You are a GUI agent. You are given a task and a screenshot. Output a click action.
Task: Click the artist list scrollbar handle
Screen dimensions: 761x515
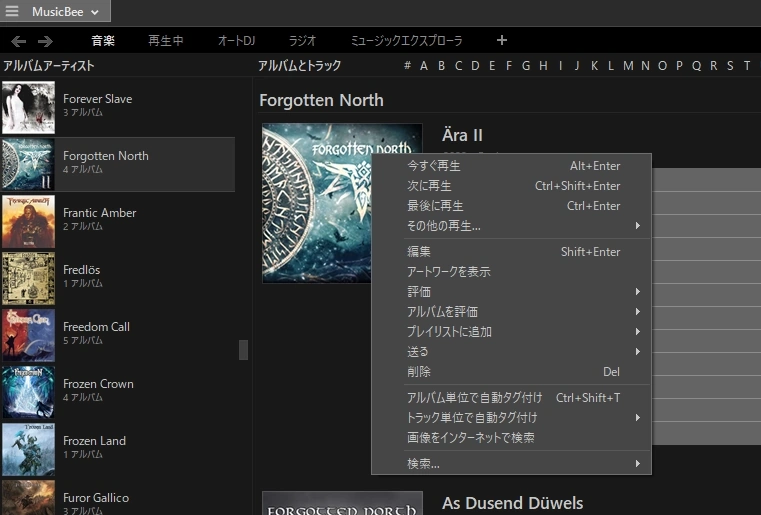[243, 350]
